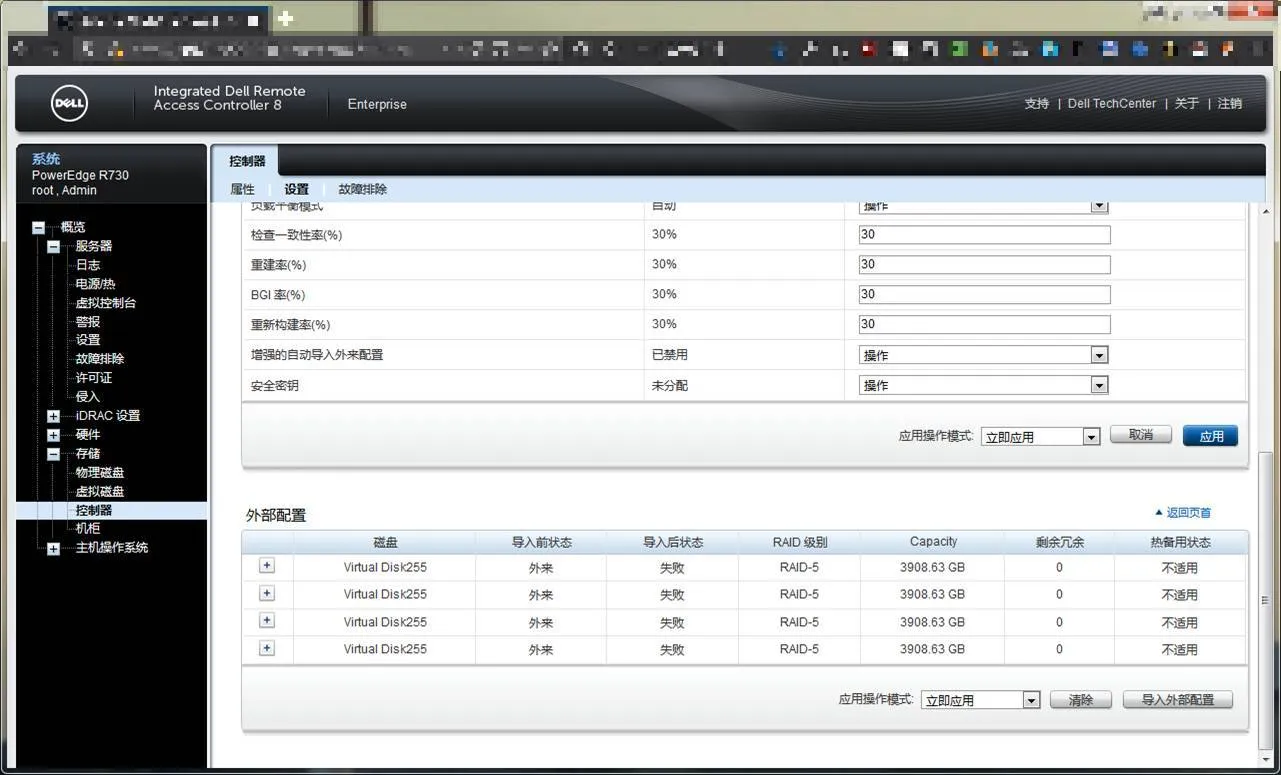Viewport: 1281px width, 775px height.
Task: Click the Dell logo icon
Action: 69,103
